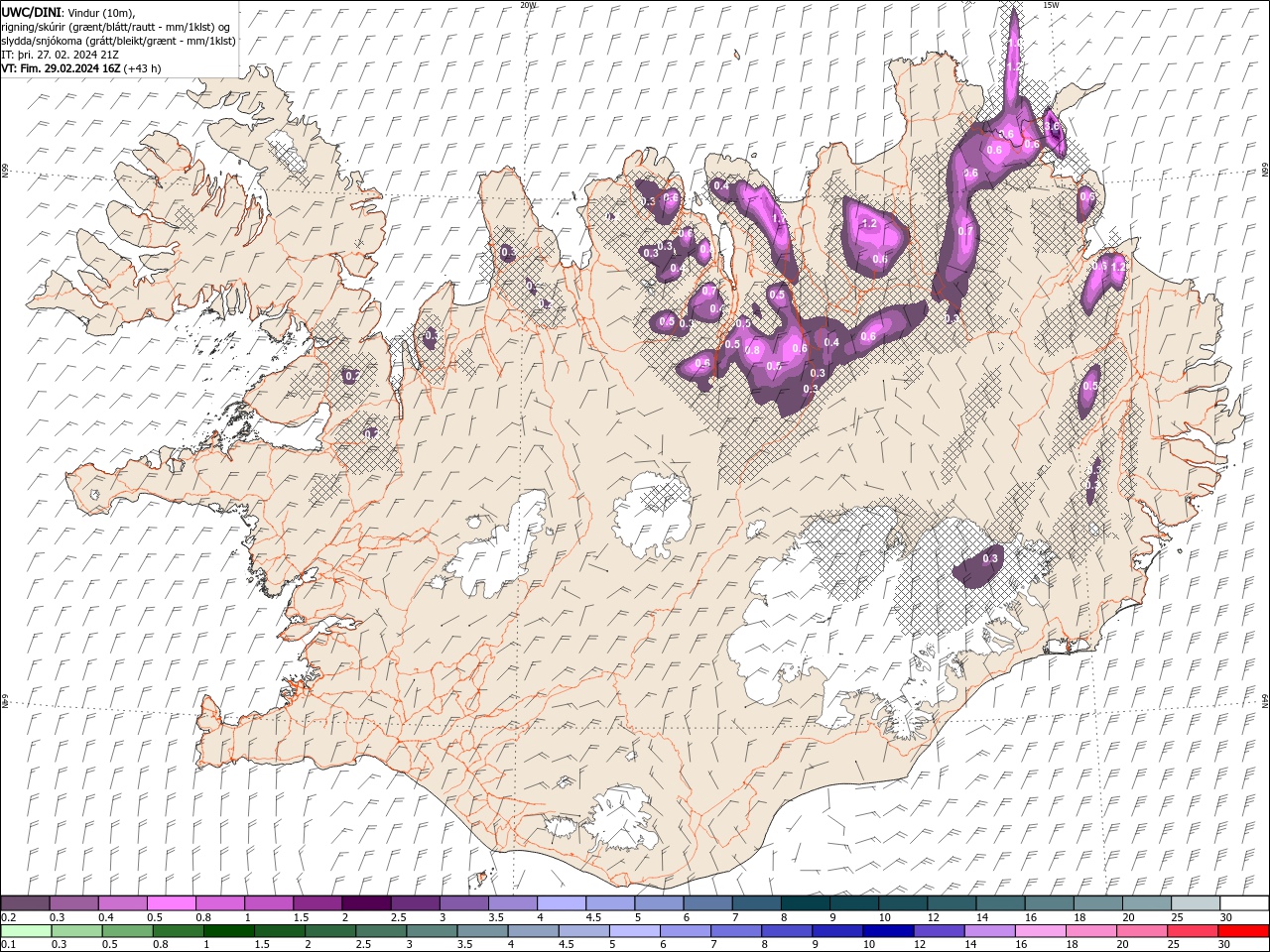The height and width of the screenshot is (952, 1270).
Task: Click the 12 teal swatch in upper legend
Action: (951, 903)
